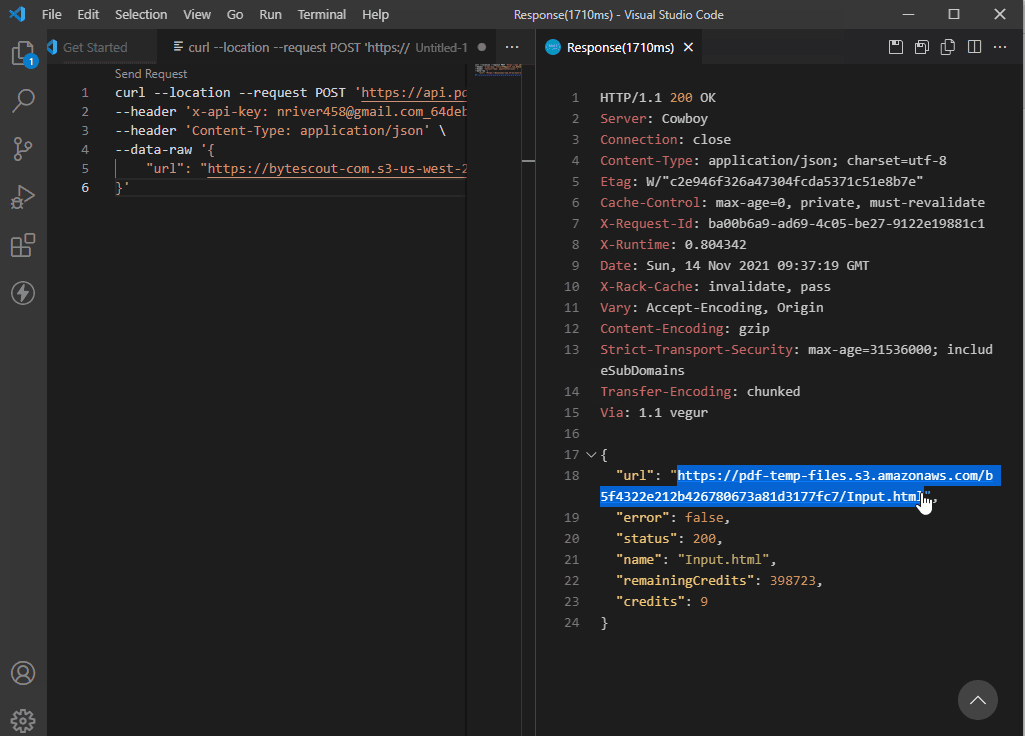Screen dimensions: 1025x736
Task: Open the Explorer view in activity bar
Action: (x=23, y=53)
